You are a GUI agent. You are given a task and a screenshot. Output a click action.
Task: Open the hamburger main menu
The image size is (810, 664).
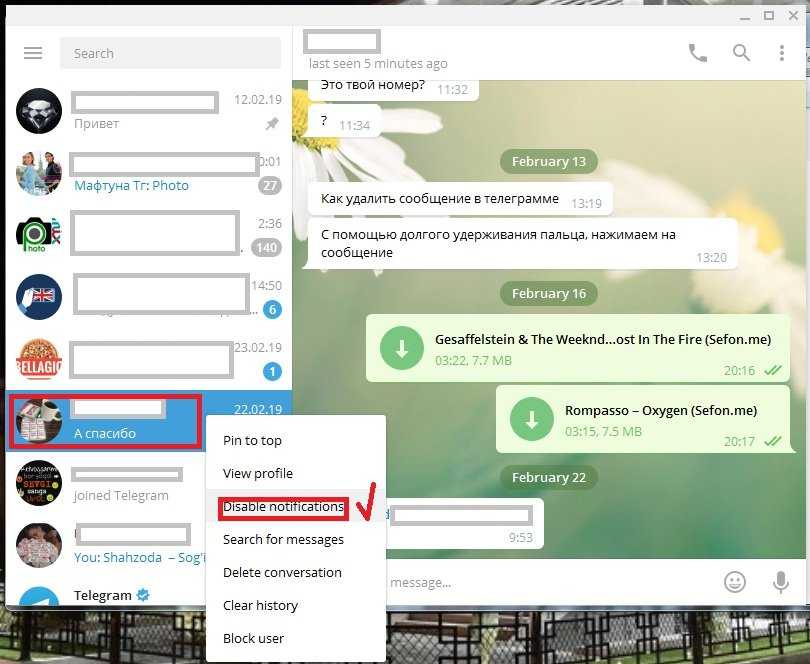coord(33,53)
